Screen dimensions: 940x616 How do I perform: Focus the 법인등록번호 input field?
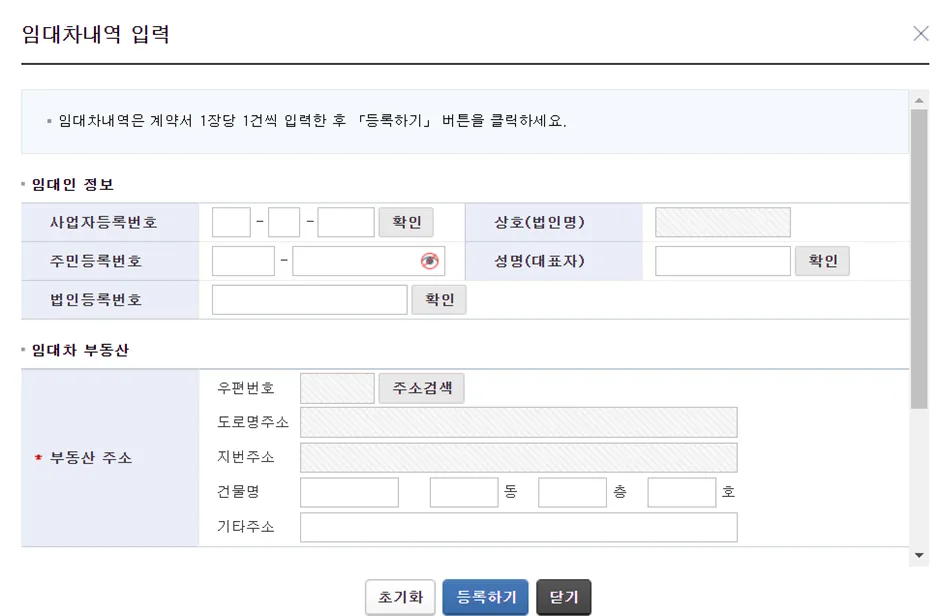tap(309, 300)
